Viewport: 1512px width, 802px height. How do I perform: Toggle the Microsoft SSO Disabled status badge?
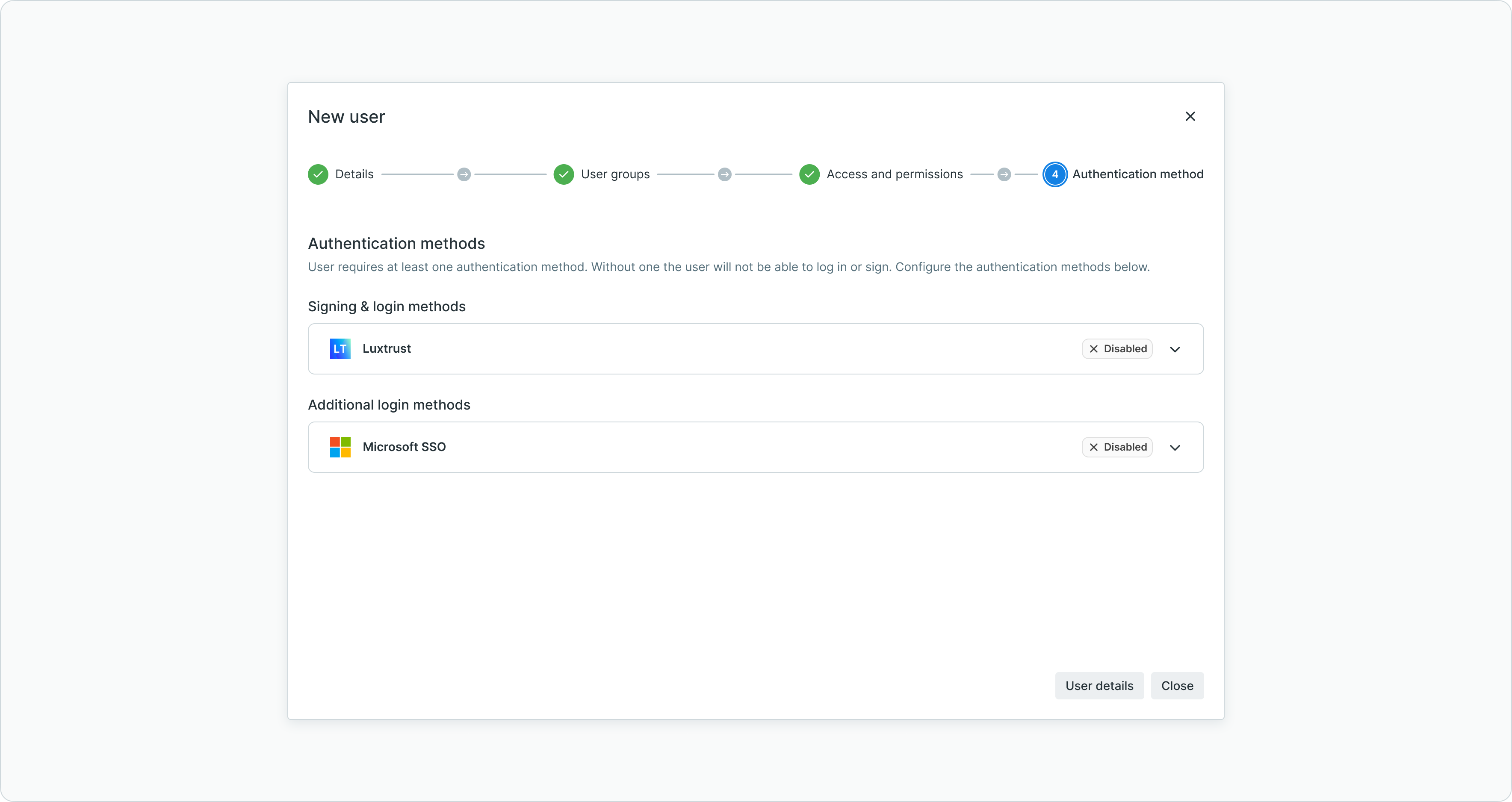pos(1117,447)
